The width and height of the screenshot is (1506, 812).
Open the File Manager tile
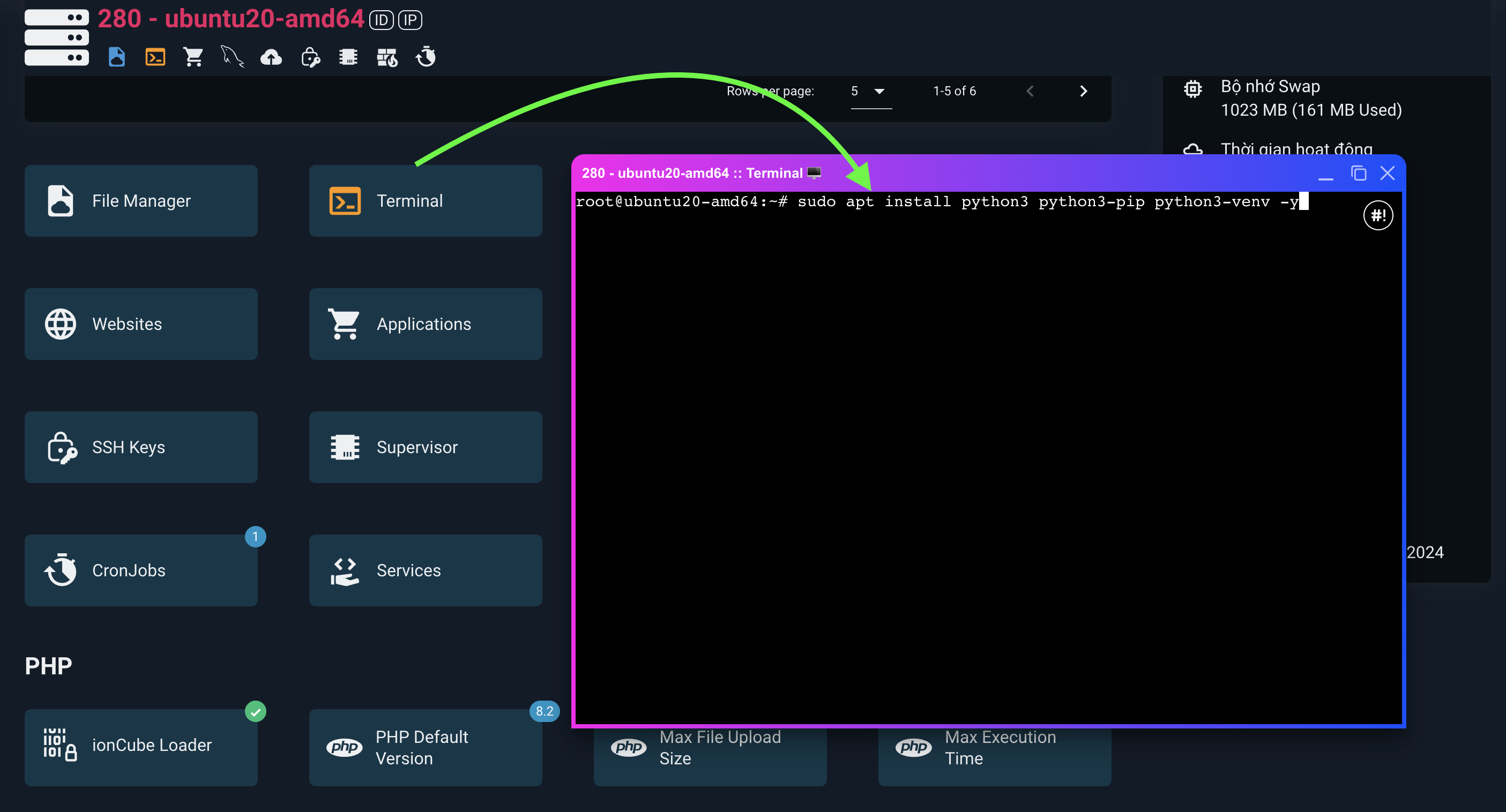coord(141,201)
